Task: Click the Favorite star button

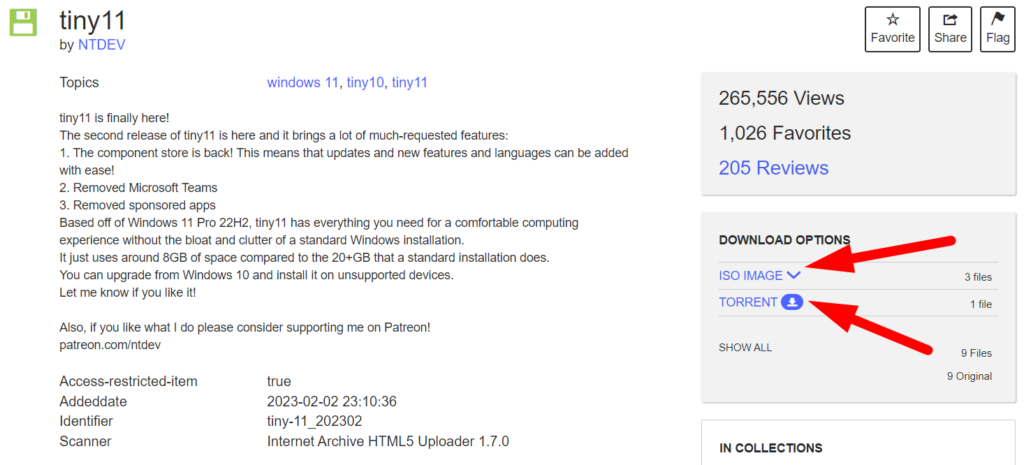Action: point(892,29)
